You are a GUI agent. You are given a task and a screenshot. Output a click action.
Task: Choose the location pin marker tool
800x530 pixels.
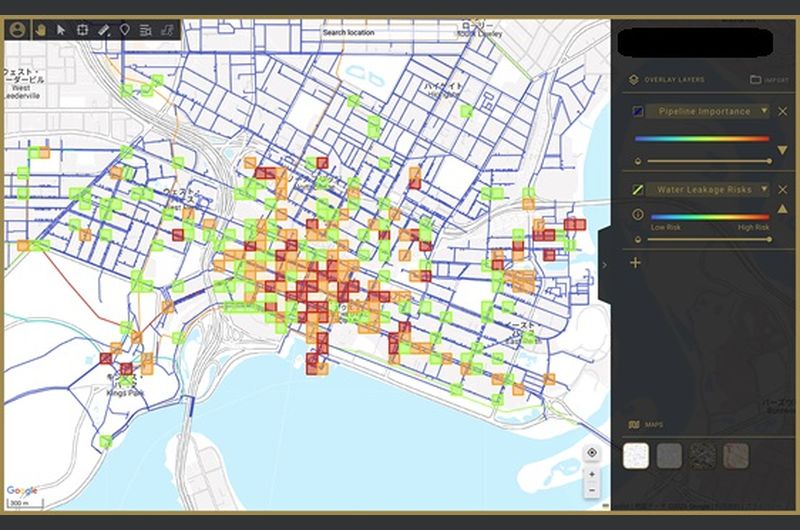tap(124, 30)
